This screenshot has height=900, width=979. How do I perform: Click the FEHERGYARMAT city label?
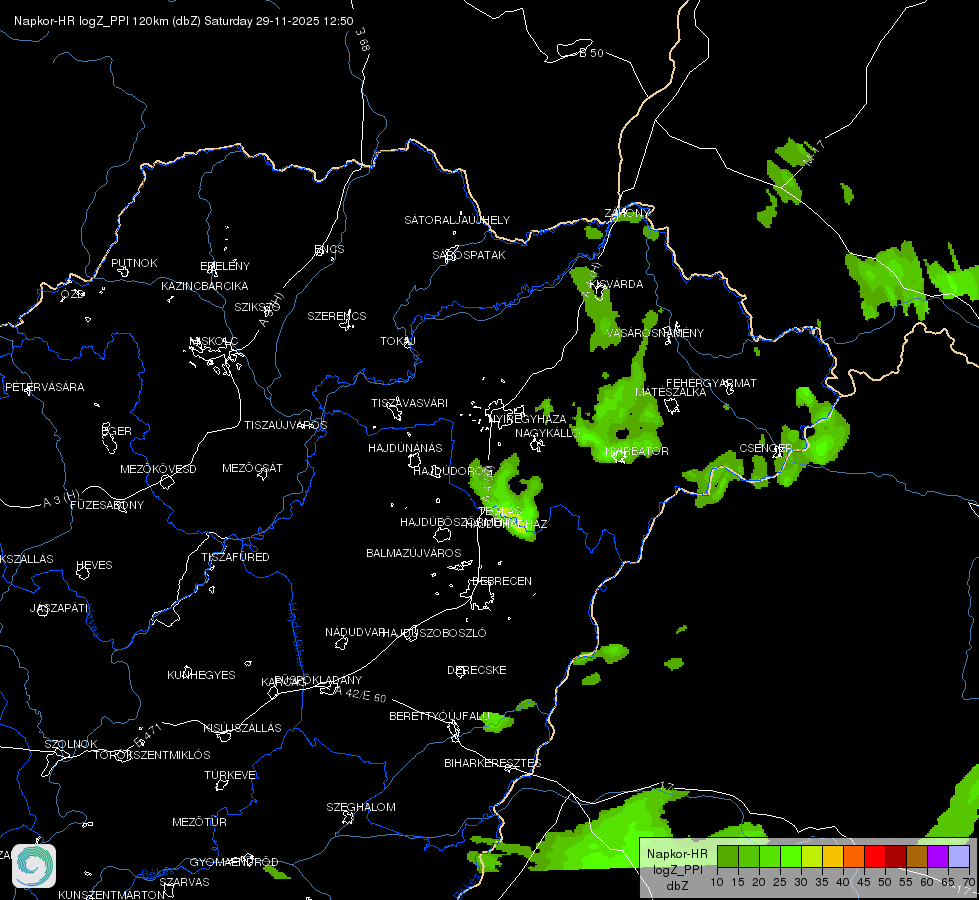pyautogui.click(x=711, y=383)
